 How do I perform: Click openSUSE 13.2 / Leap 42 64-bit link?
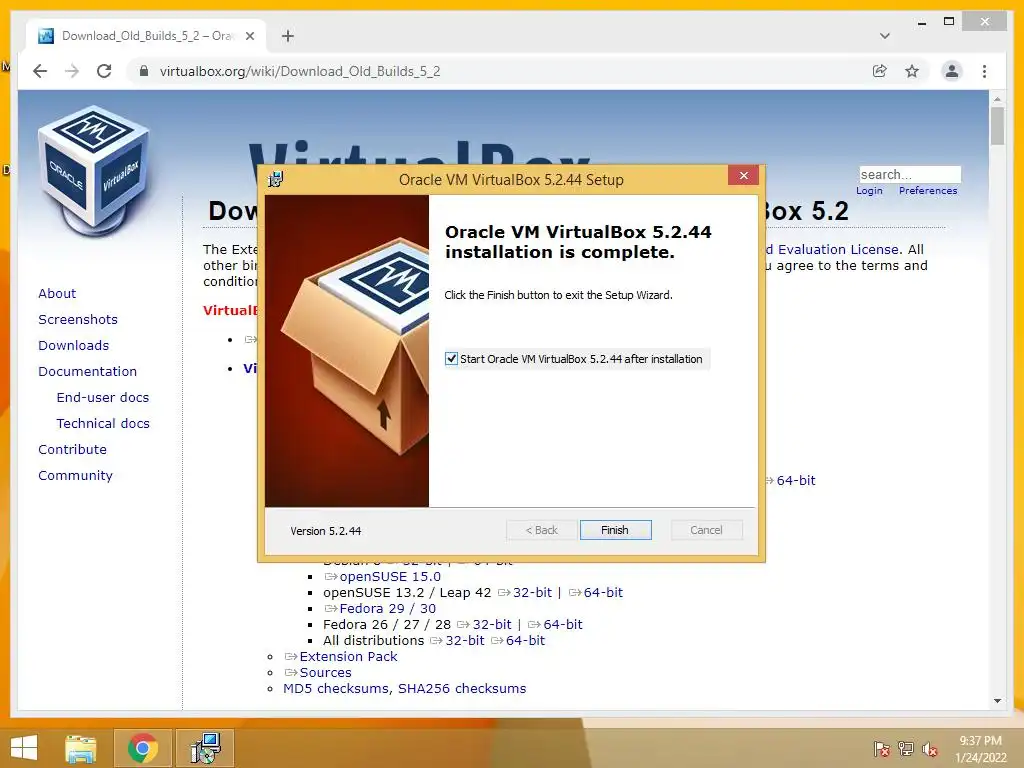(603, 592)
